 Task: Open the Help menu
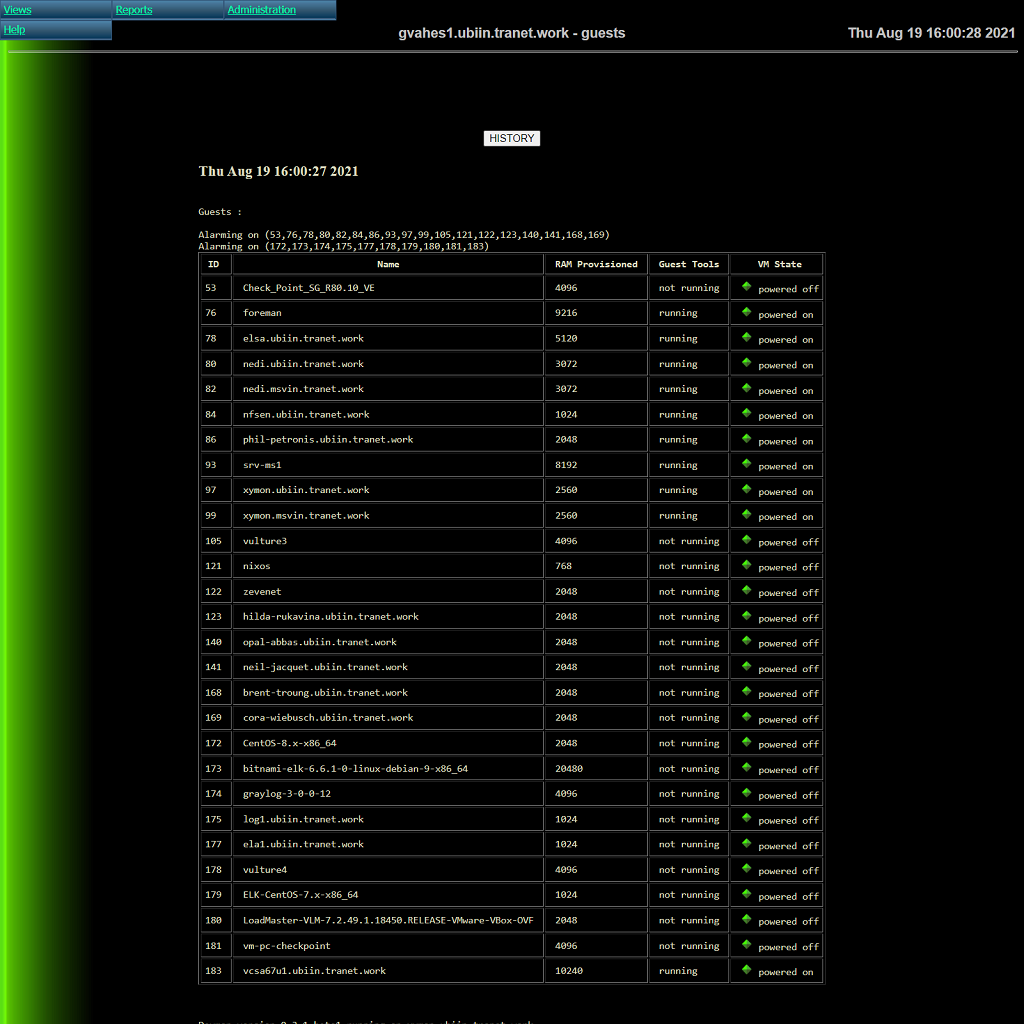tap(15, 30)
